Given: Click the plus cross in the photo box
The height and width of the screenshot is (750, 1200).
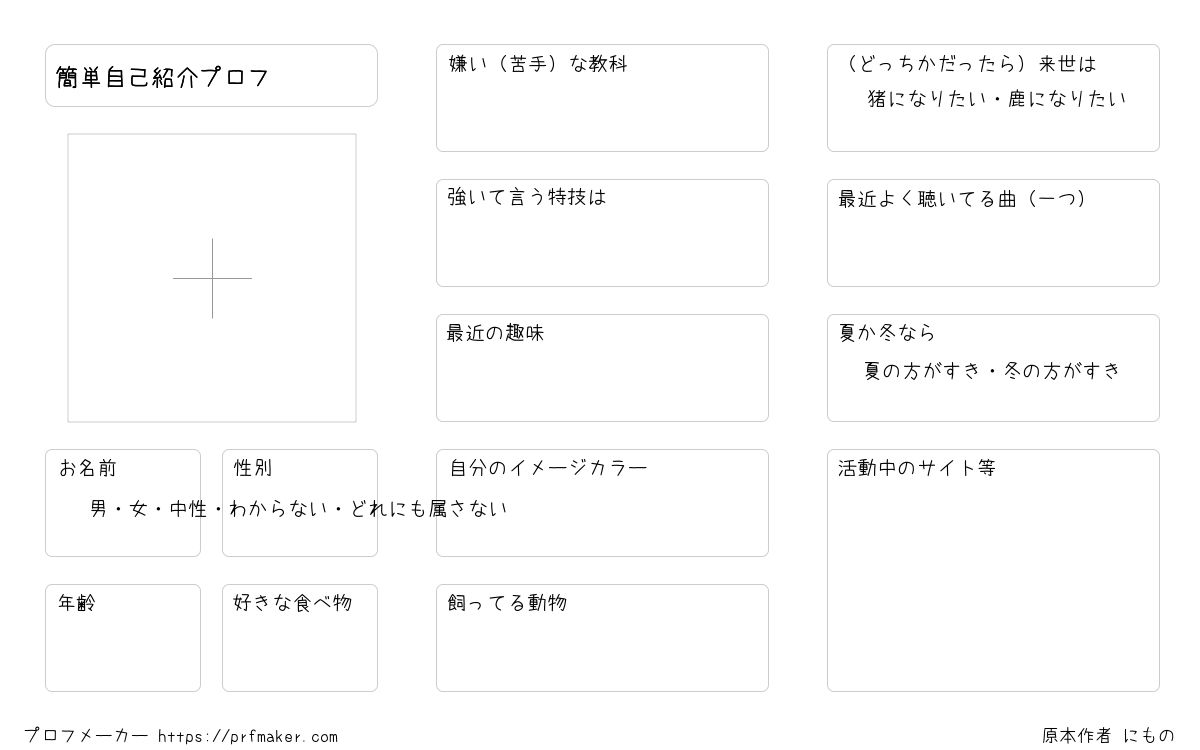Looking at the screenshot, I should click(x=212, y=278).
